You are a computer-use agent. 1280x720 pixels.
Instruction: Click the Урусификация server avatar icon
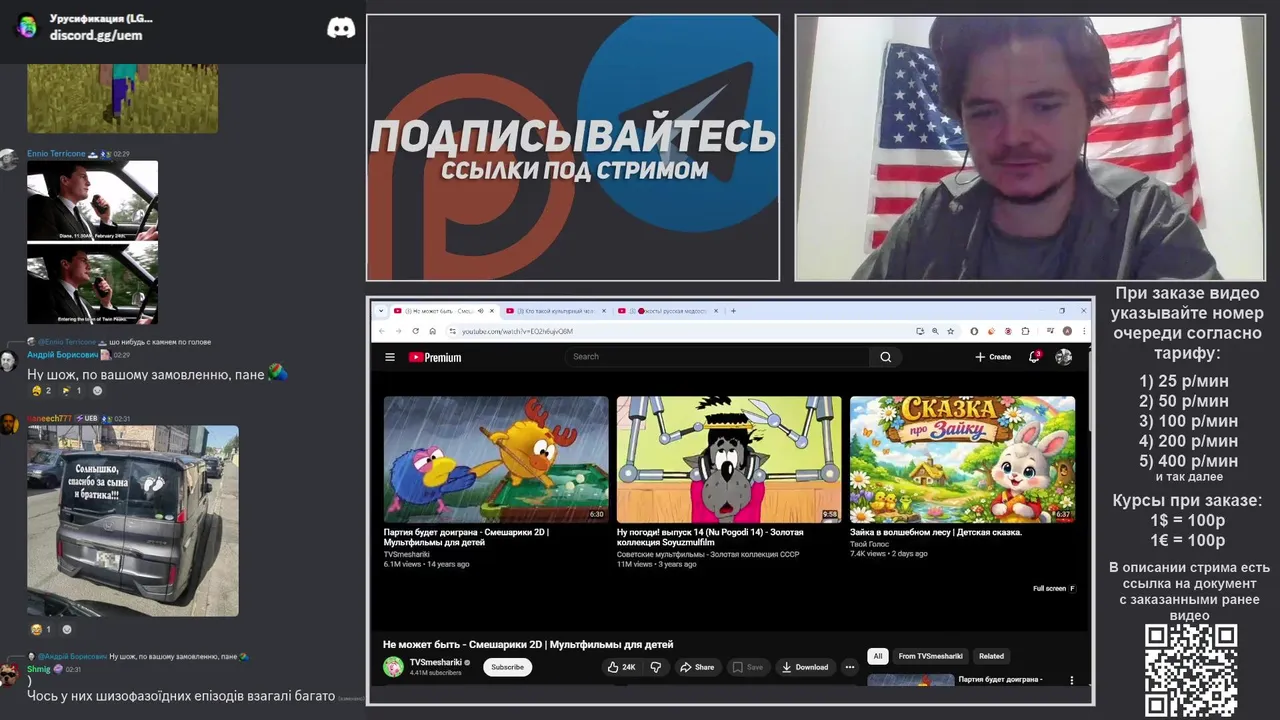point(28,26)
